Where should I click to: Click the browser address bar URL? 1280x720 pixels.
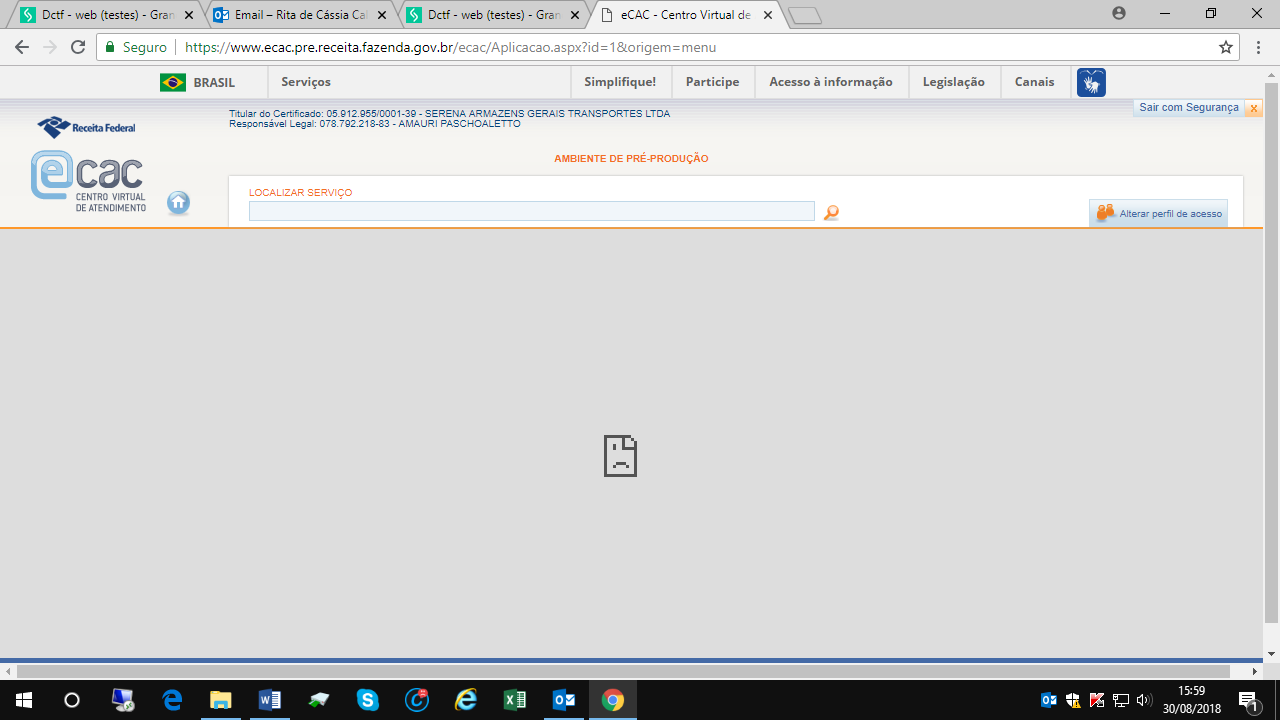coord(451,47)
